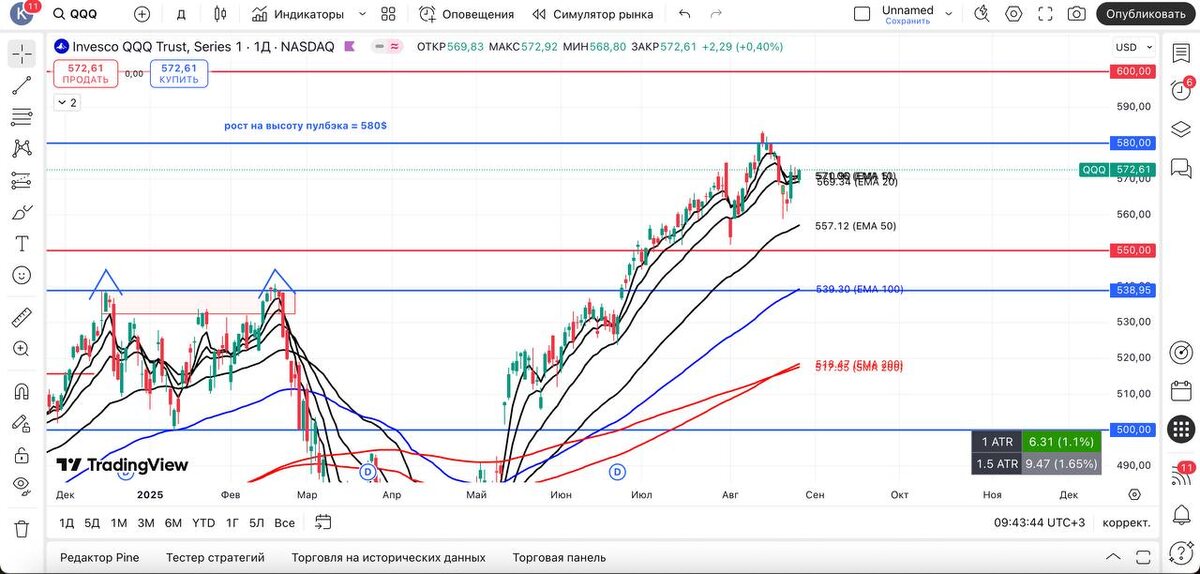This screenshot has width=1200, height=574.
Task: Select the text annotation tool
Action: (21, 243)
